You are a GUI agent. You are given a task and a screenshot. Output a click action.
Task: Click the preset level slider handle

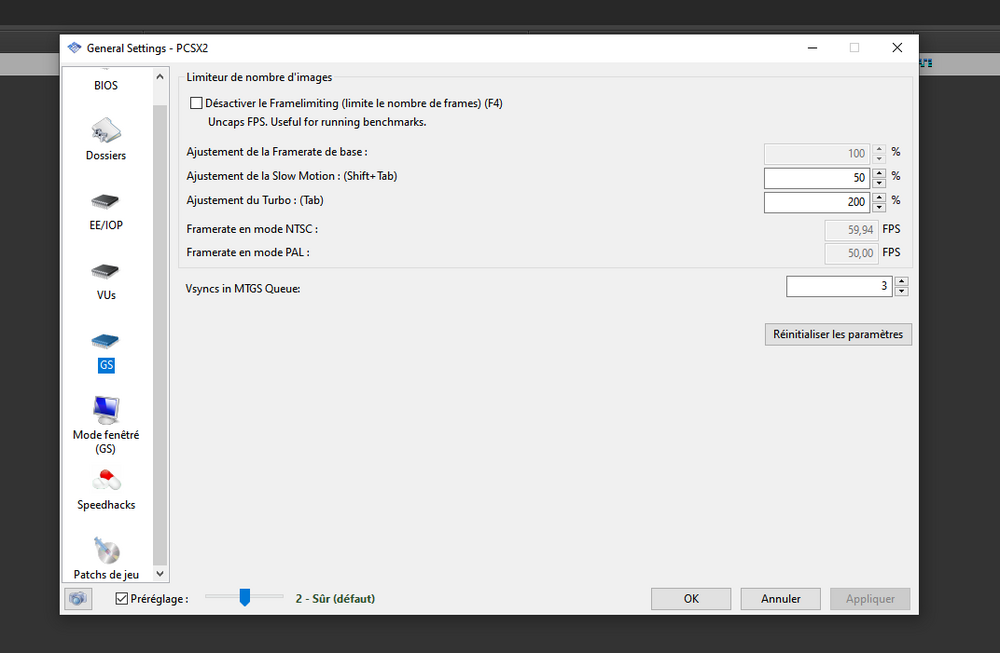tap(244, 598)
